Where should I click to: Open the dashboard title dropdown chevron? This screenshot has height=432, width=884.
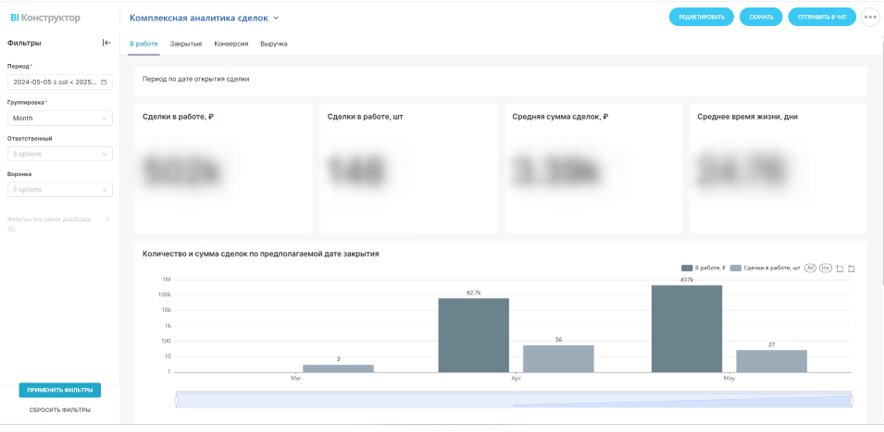(x=276, y=17)
